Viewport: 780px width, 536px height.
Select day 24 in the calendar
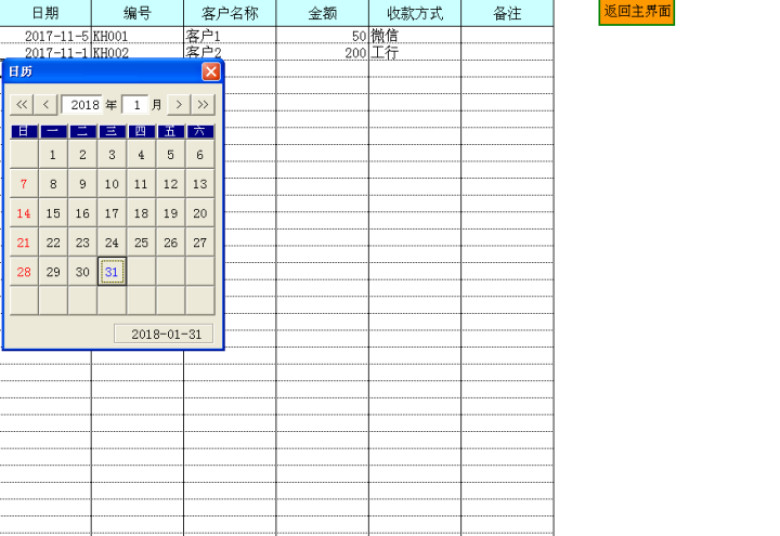click(x=111, y=242)
